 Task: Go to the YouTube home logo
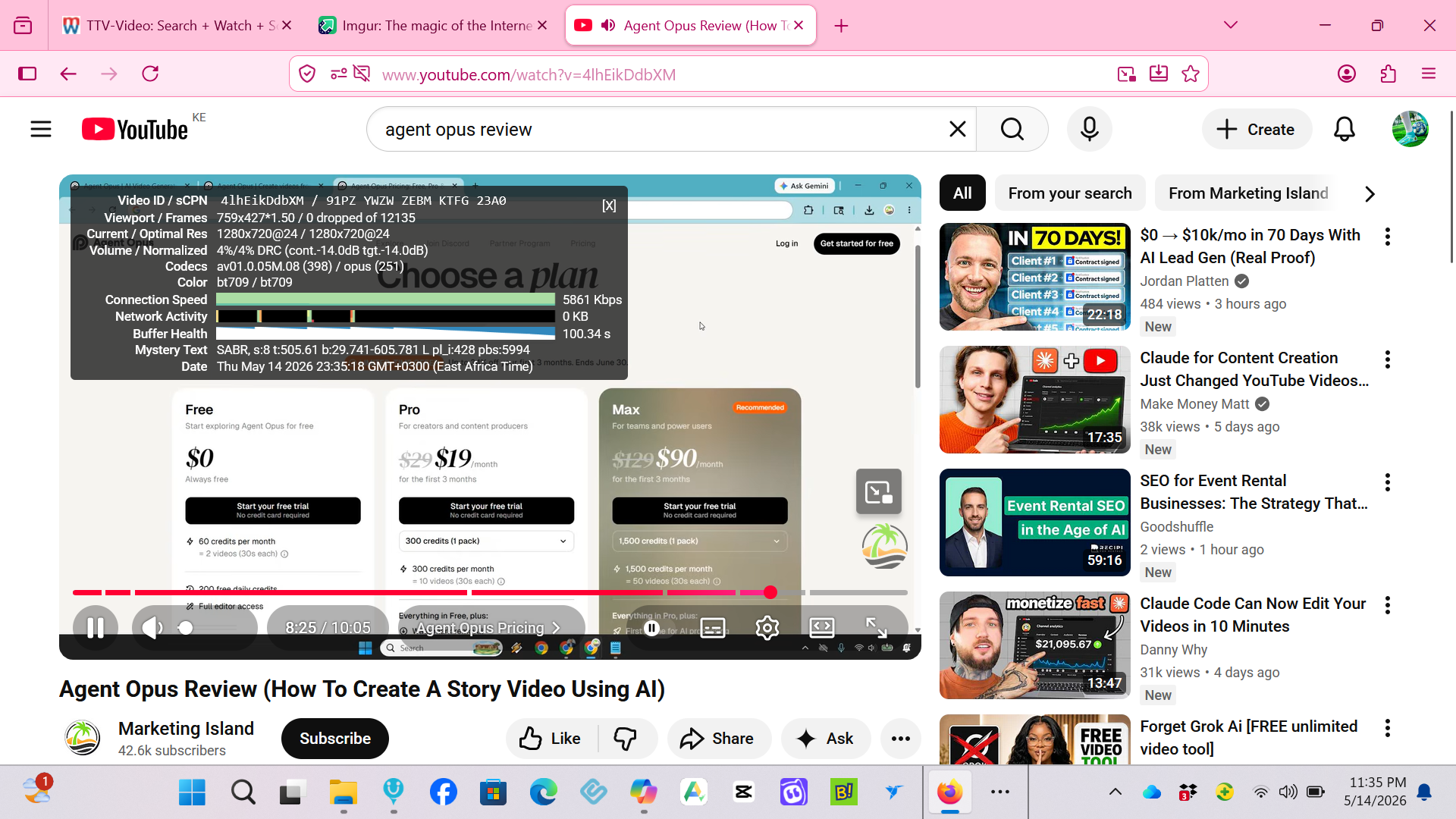[135, 130]
